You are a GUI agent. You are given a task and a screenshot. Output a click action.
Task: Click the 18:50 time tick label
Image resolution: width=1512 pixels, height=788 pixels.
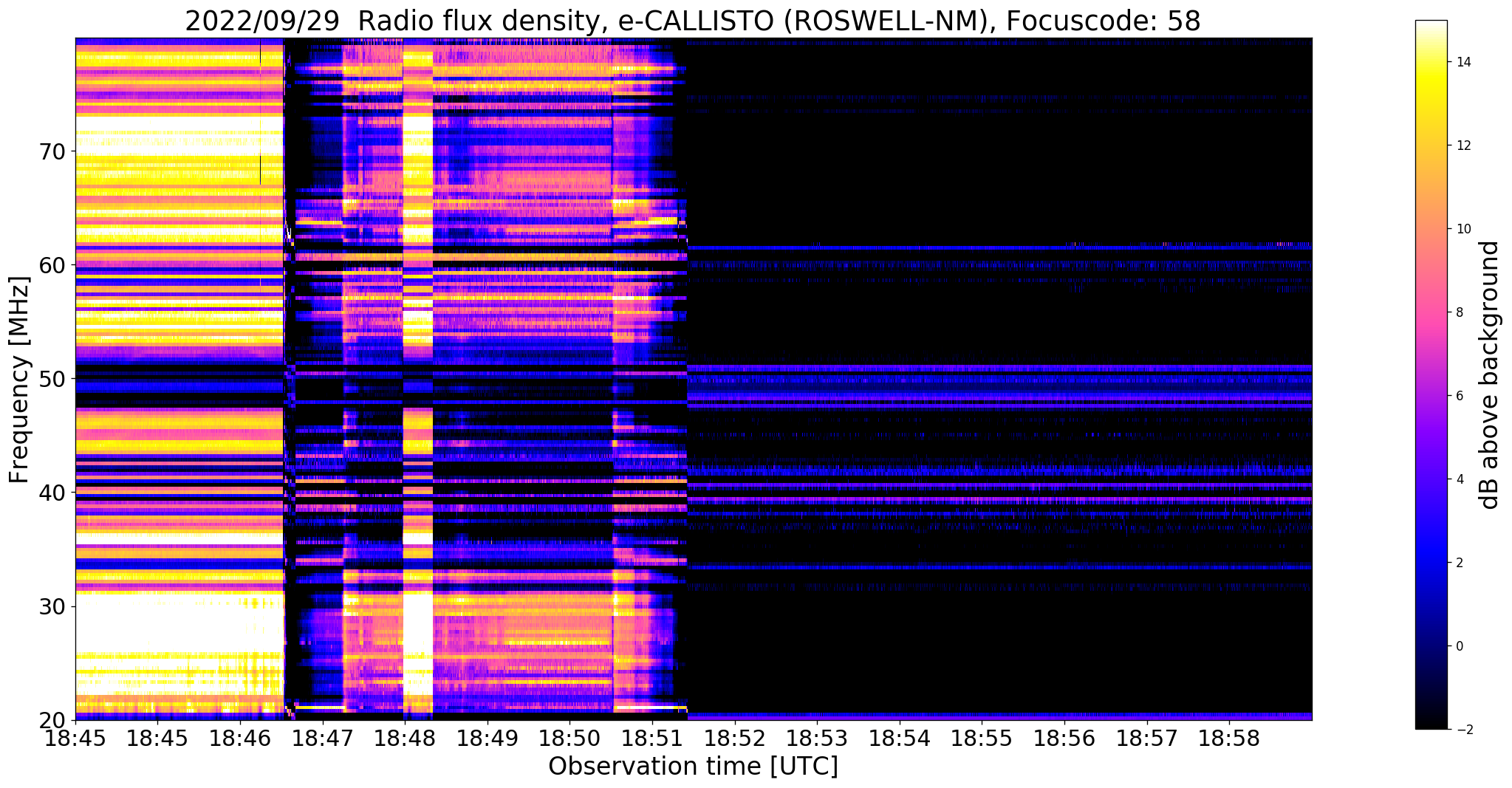[x=569, y=739]
